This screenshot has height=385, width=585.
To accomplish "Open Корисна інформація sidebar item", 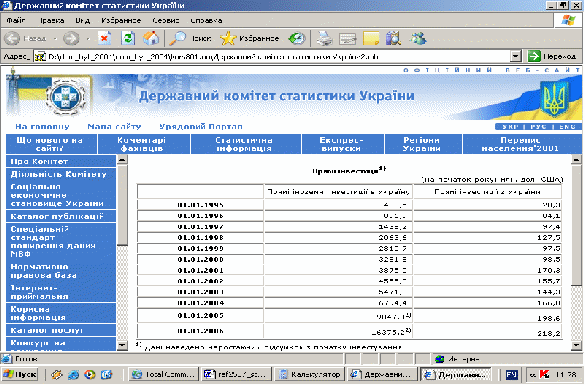I will pos(61,313).
